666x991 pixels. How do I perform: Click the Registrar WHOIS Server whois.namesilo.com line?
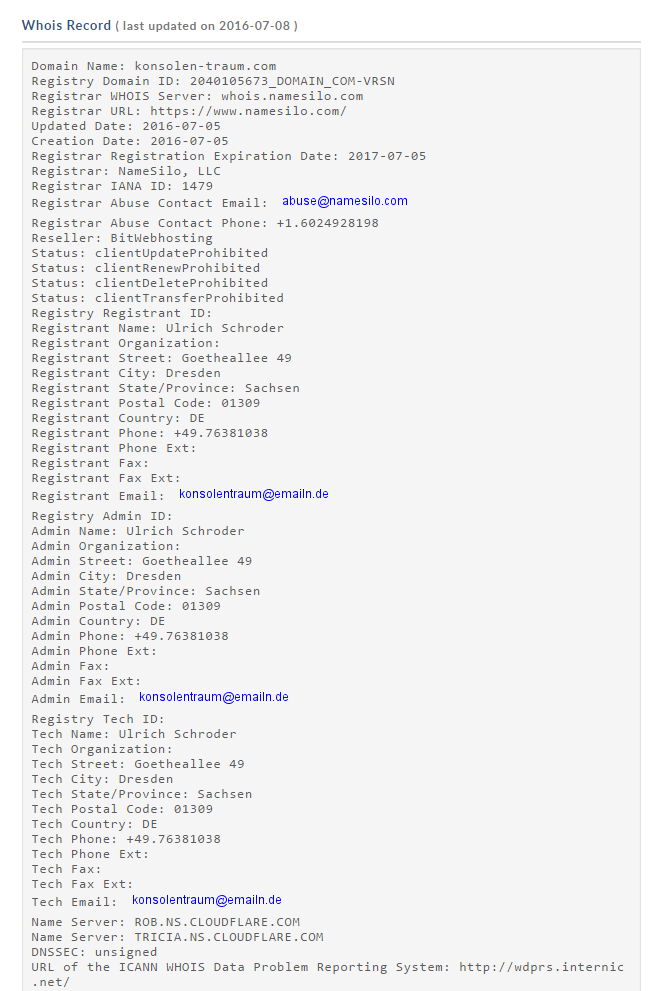coord(197,96)
